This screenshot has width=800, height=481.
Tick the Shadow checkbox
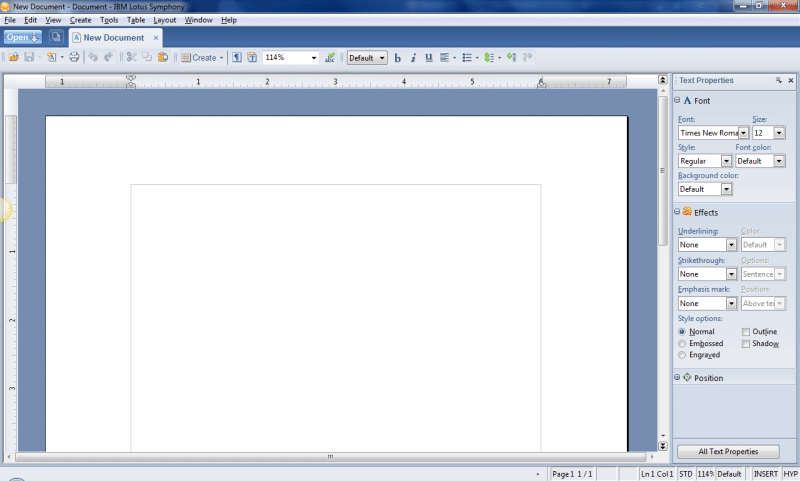point(746,343)
